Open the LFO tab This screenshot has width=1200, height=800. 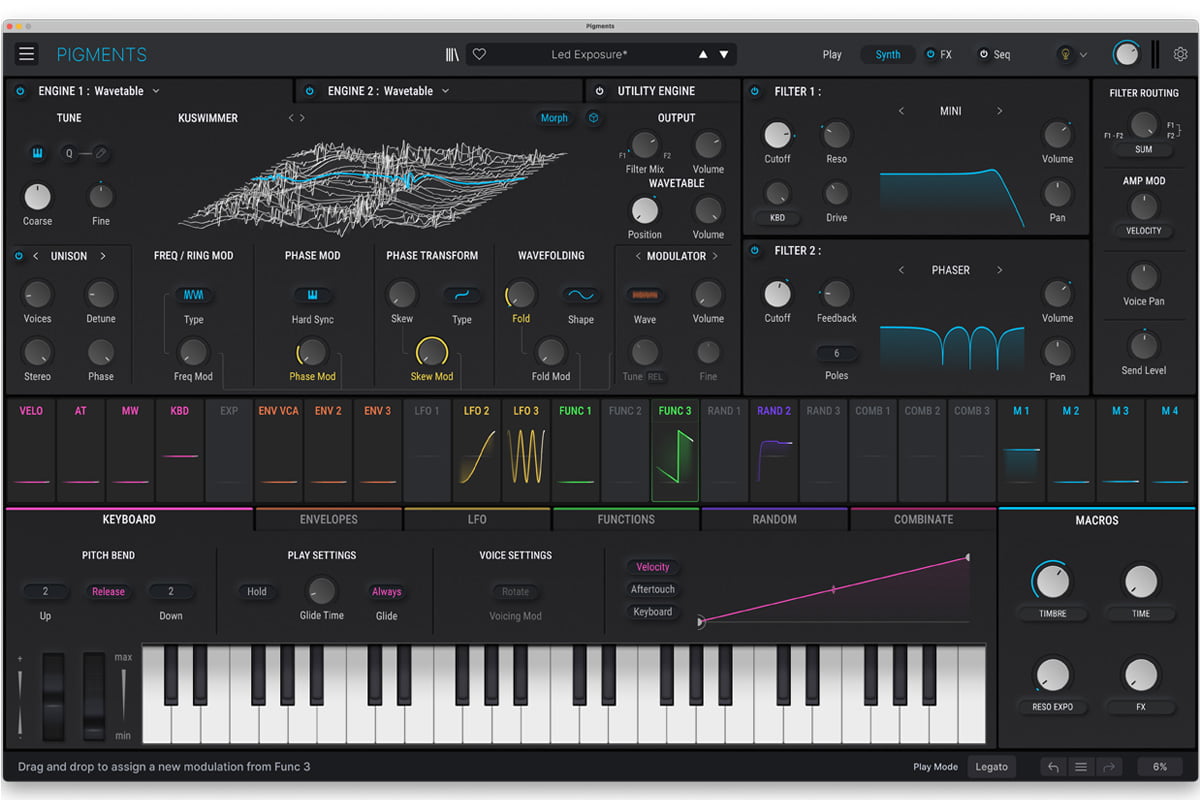(477, 519)
